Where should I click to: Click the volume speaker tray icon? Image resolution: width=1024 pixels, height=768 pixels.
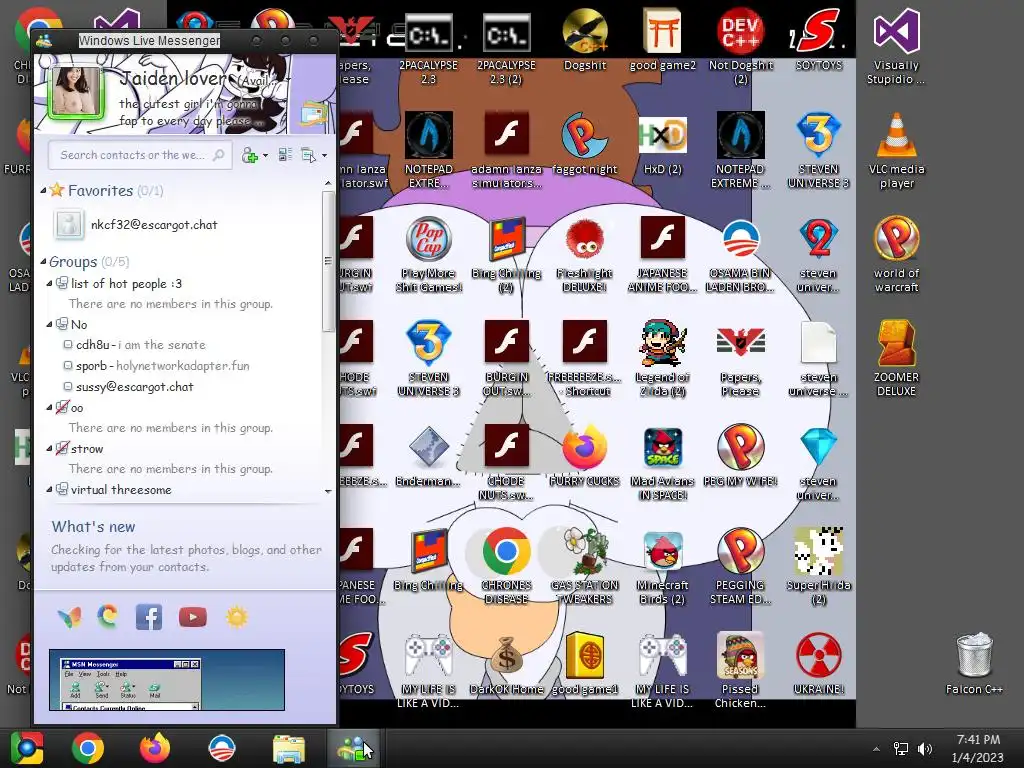click(x=925, y=749)
